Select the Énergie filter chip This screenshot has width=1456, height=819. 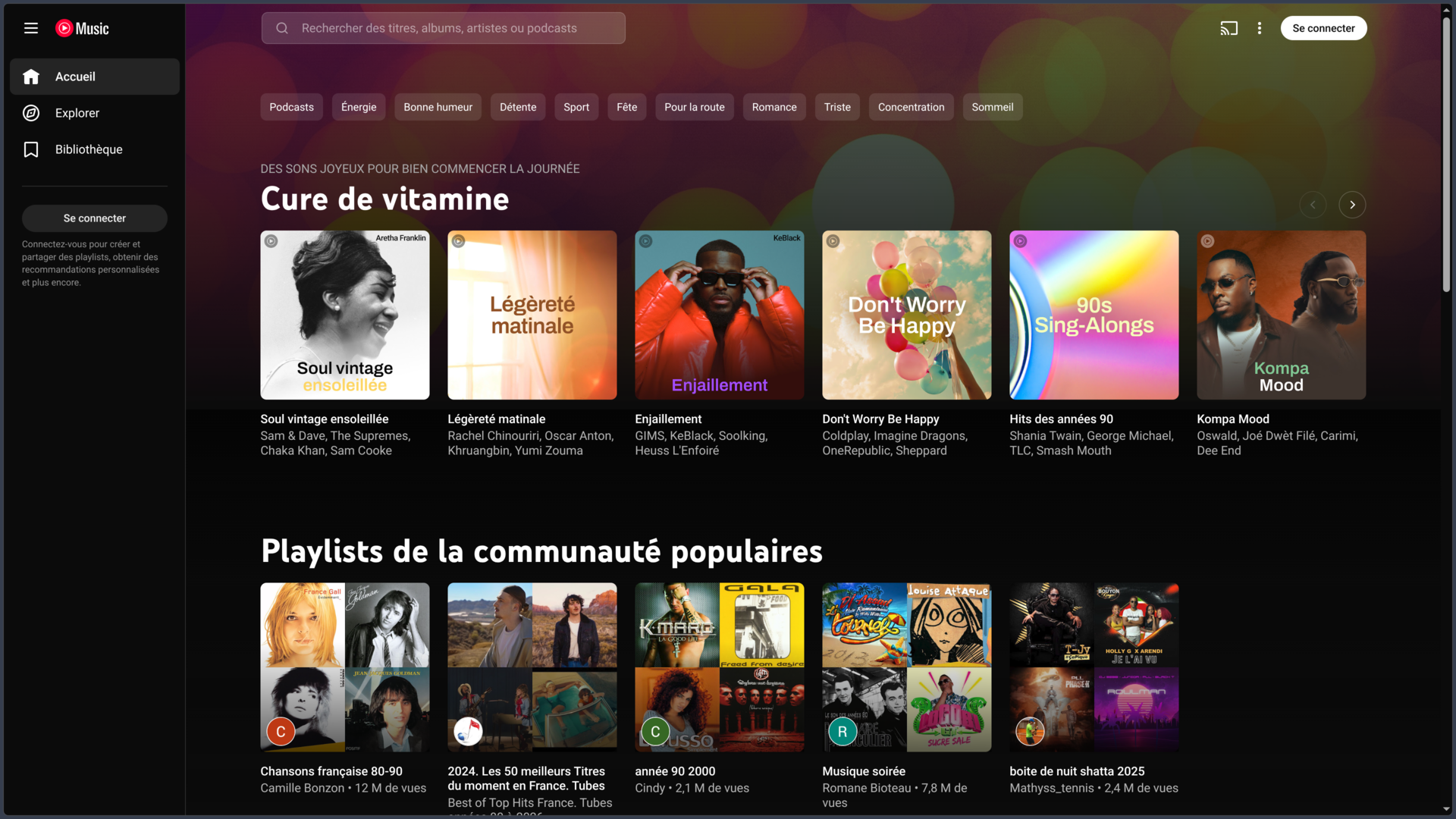click(x=359, y=107)
